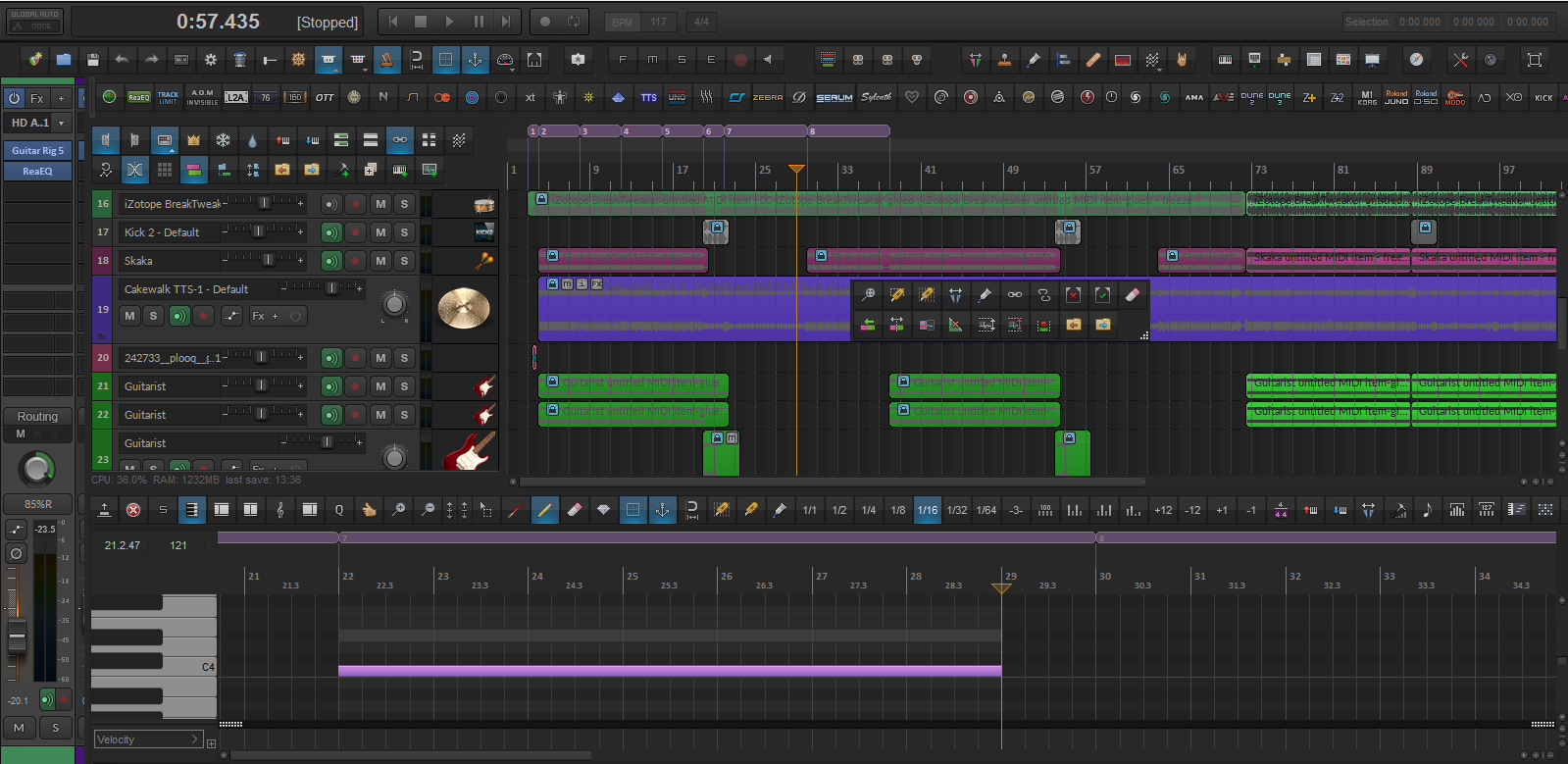Click the Serum synth icon in FX toolbar
Screen dimensions: 1568x764
835,97
